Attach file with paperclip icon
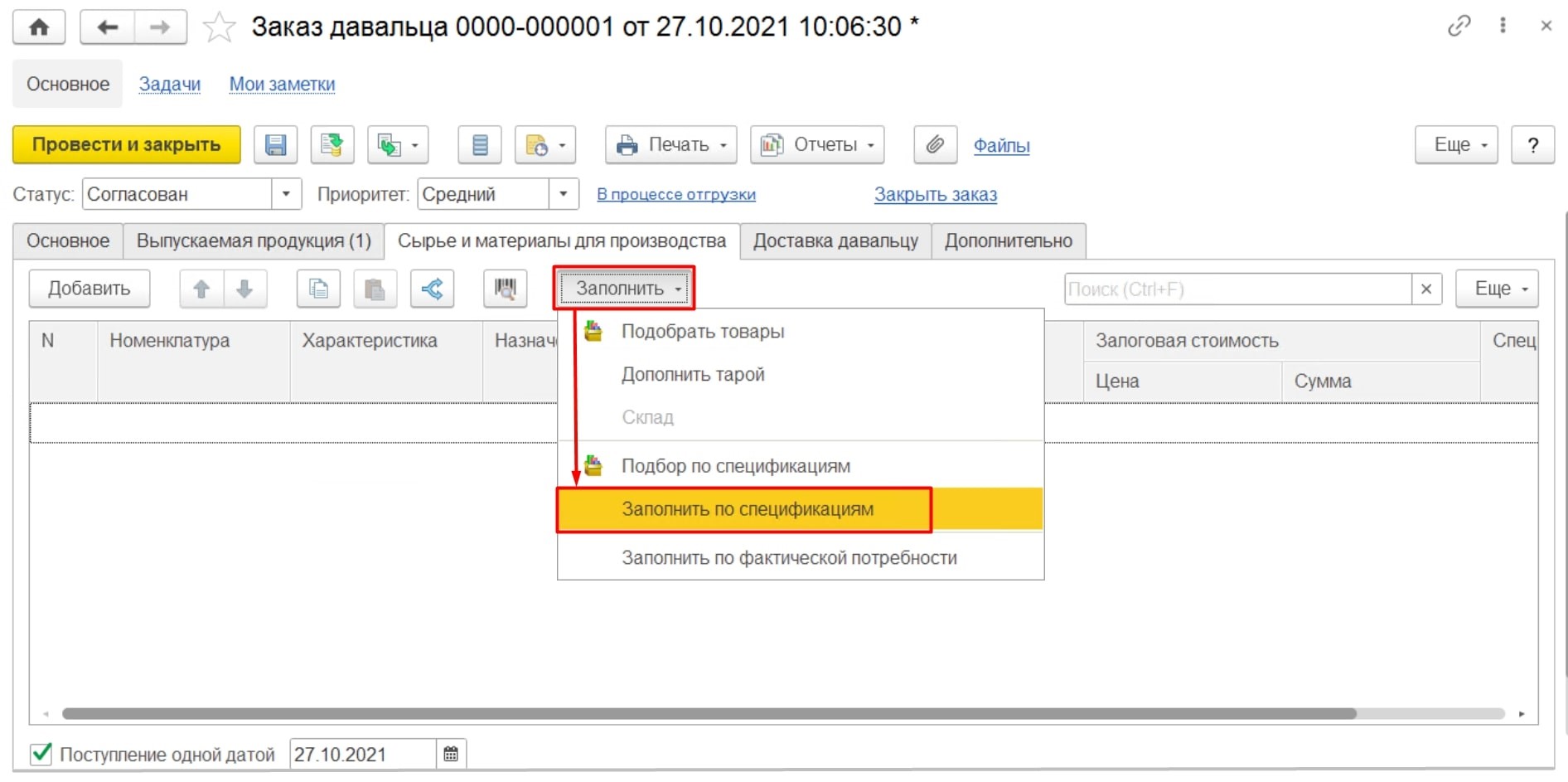 point(935,145)
